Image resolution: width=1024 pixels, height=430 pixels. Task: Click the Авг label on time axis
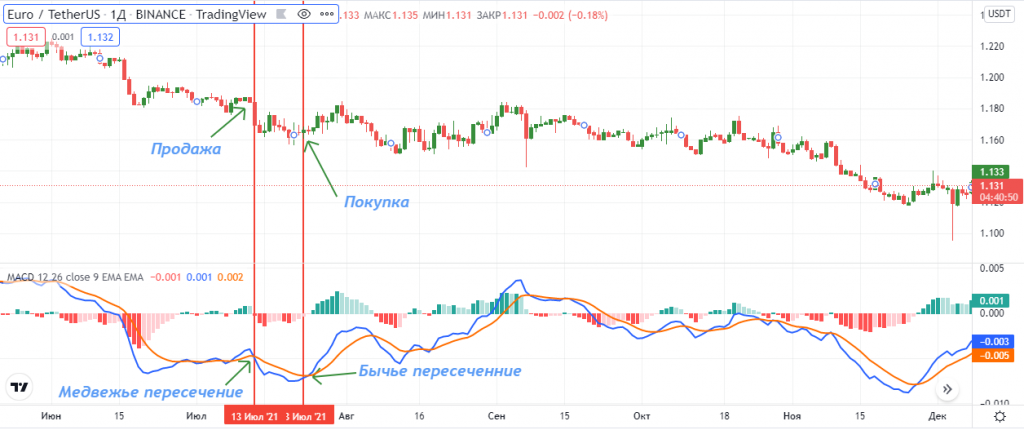coord(345,416)
